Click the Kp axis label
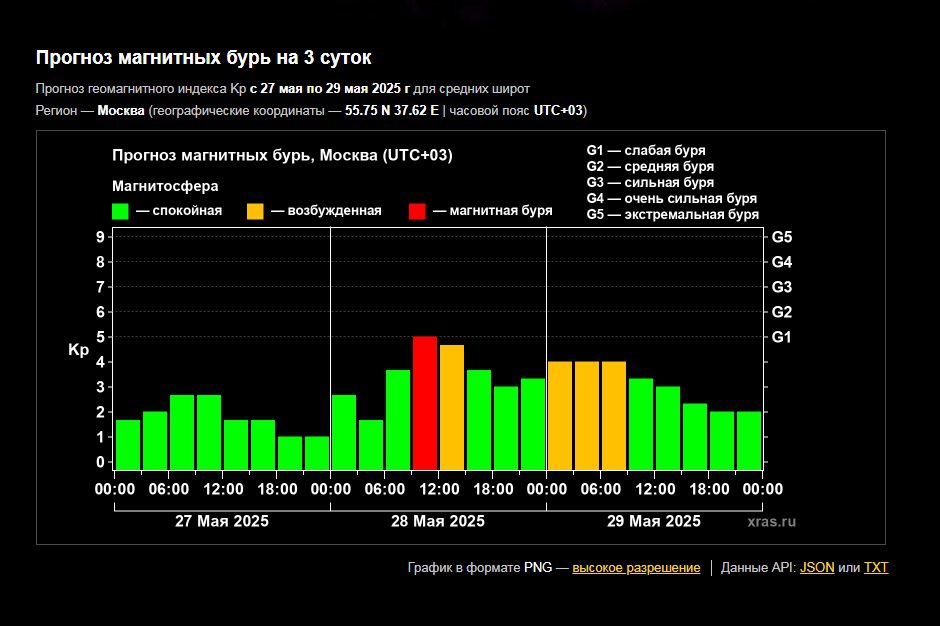This screenshot has width=940, height=626. (x=79, y=350)
